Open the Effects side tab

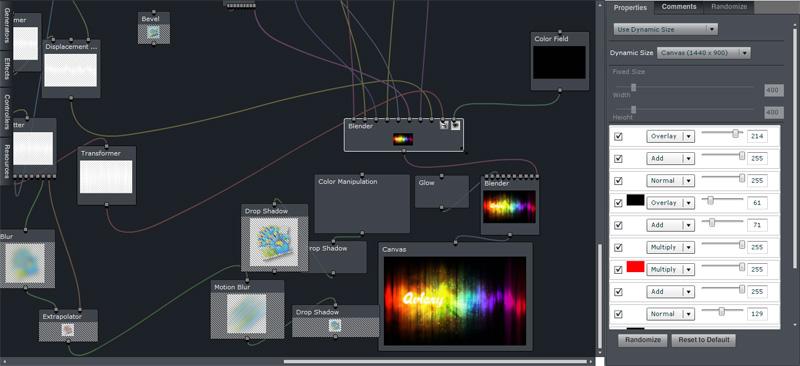point(6,69)
